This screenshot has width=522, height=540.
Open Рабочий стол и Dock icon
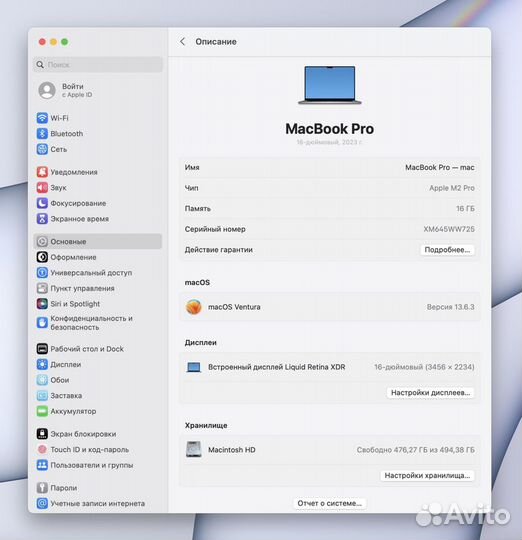point(42,349)
